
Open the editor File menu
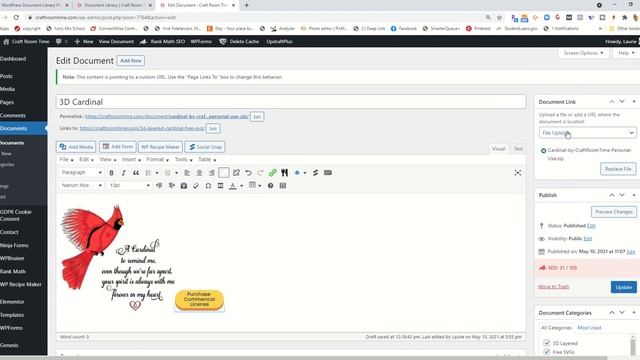tap(66, 160)
